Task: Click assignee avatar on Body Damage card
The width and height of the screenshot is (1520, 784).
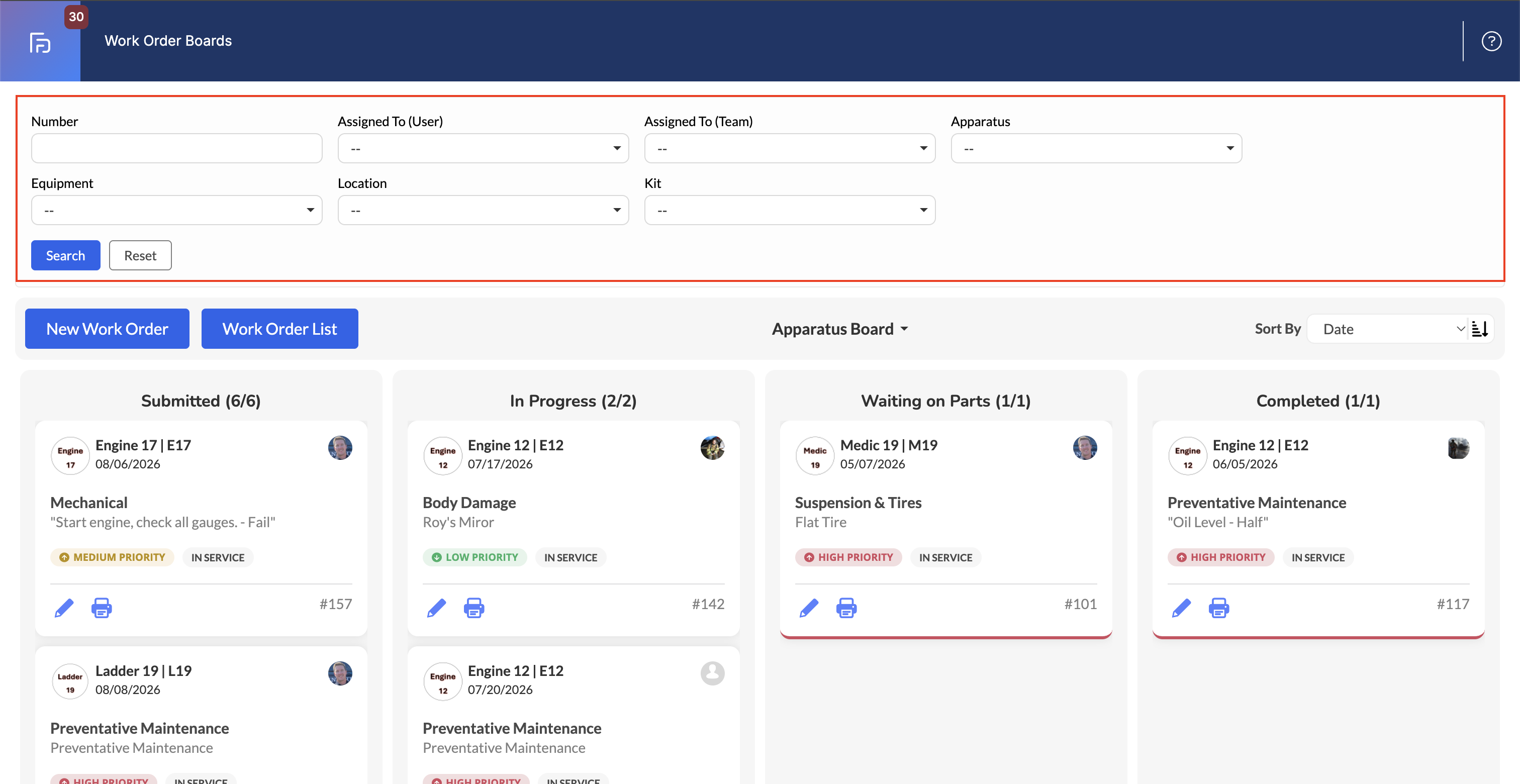Action: [x=712, y=448]
